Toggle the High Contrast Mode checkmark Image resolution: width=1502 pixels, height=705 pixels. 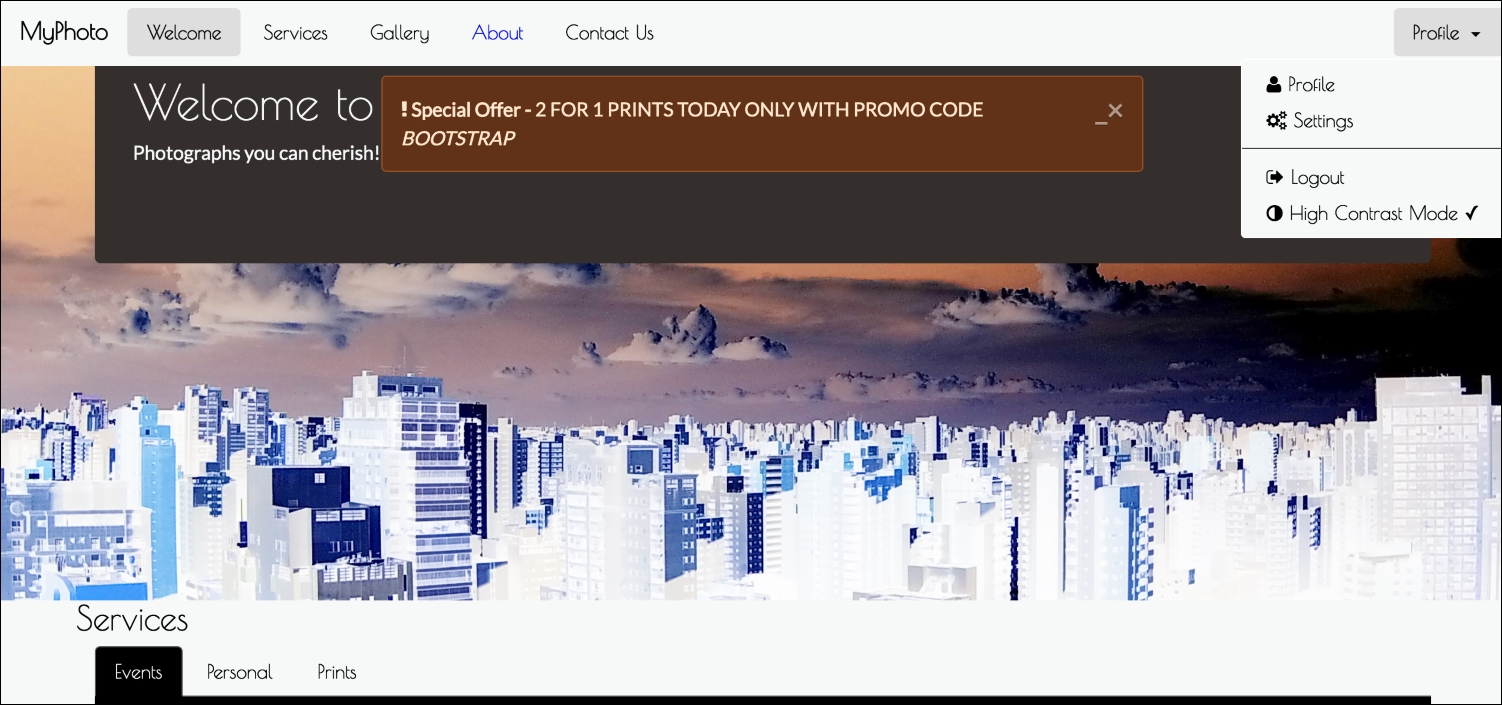(1472, 213)
